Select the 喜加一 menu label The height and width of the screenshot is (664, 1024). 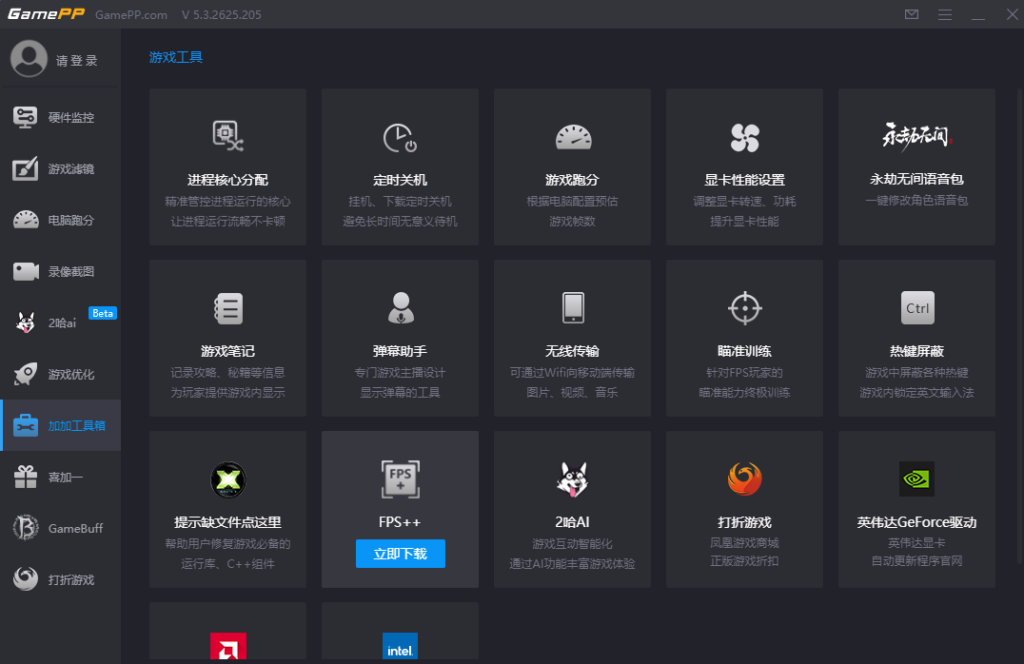coord(65,477)
